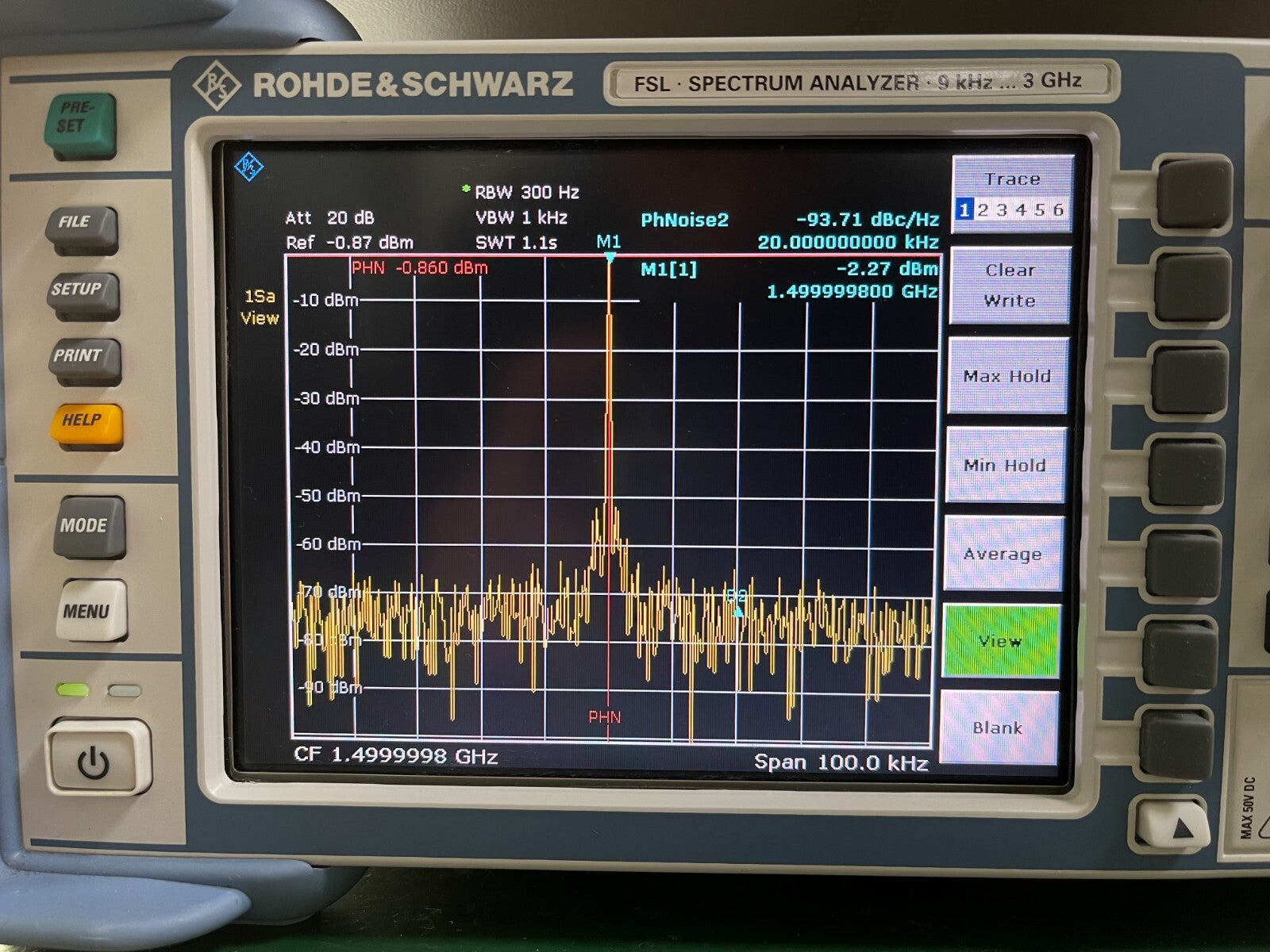Click the '-30 dBm' axis label
Viewport: 1270px width, 952px height.
coord(327,398)
